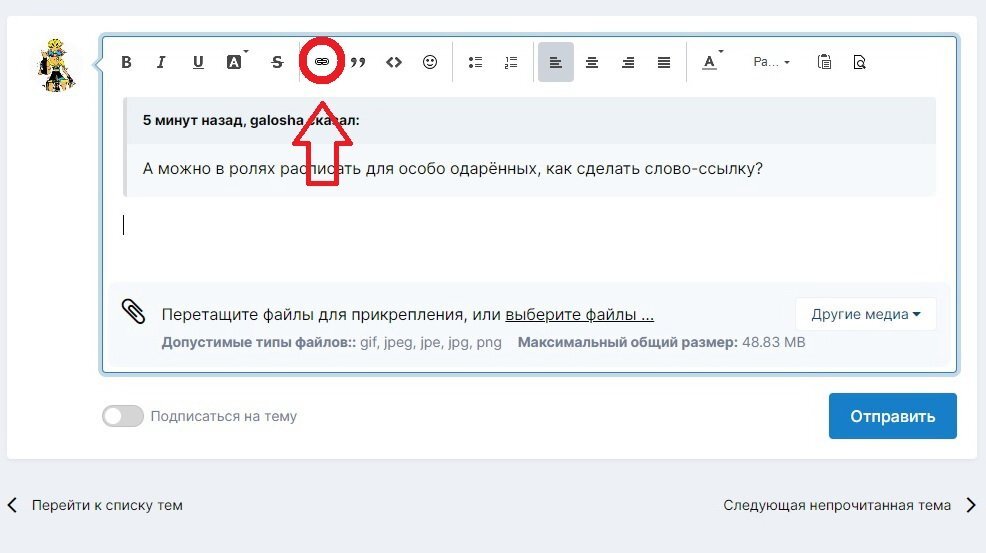Click the 'выберите файлы' link
This screenshot has width=986, height=553.
tap(579, 314)
